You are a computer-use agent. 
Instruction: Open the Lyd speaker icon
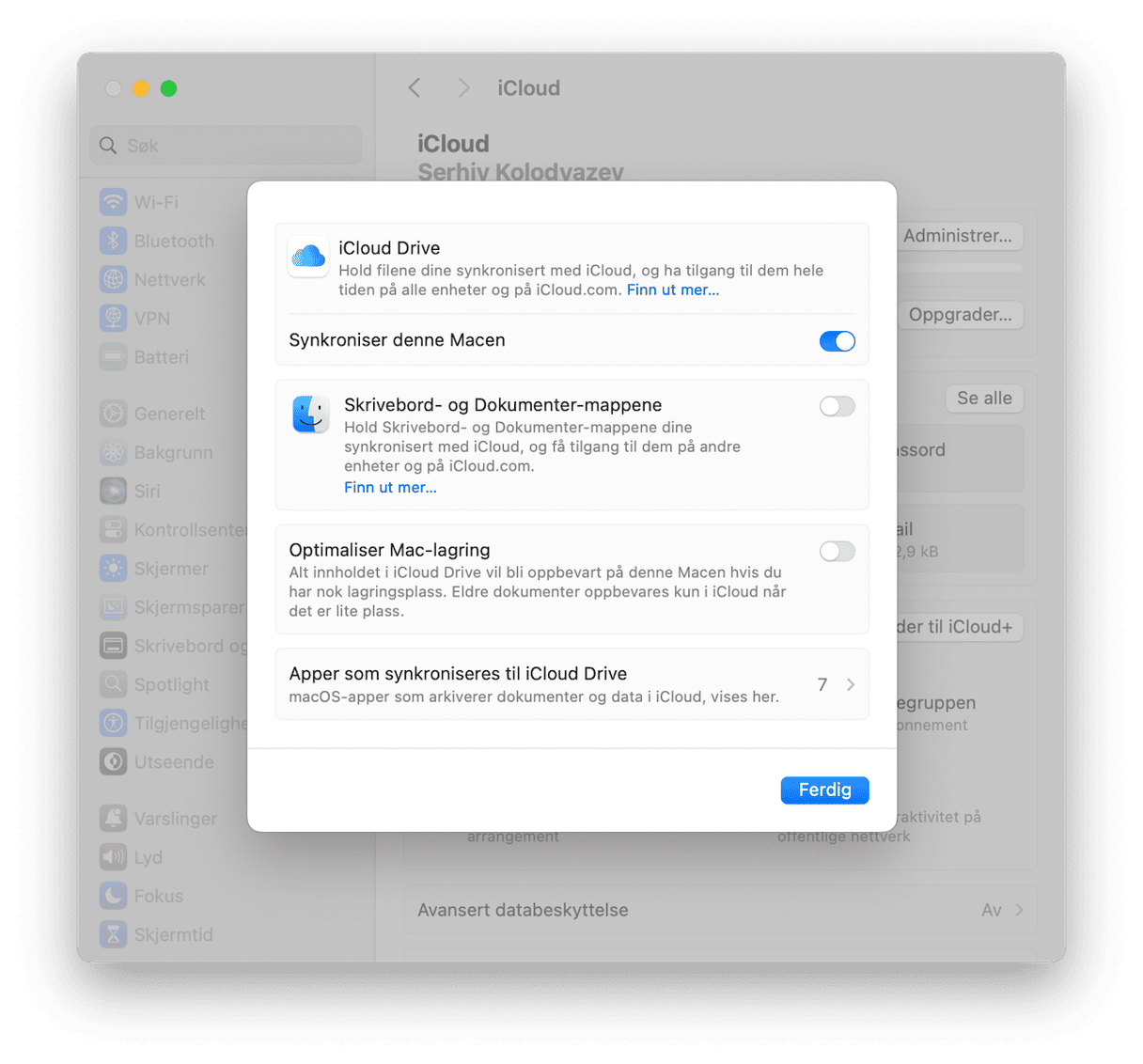[113, 857]
